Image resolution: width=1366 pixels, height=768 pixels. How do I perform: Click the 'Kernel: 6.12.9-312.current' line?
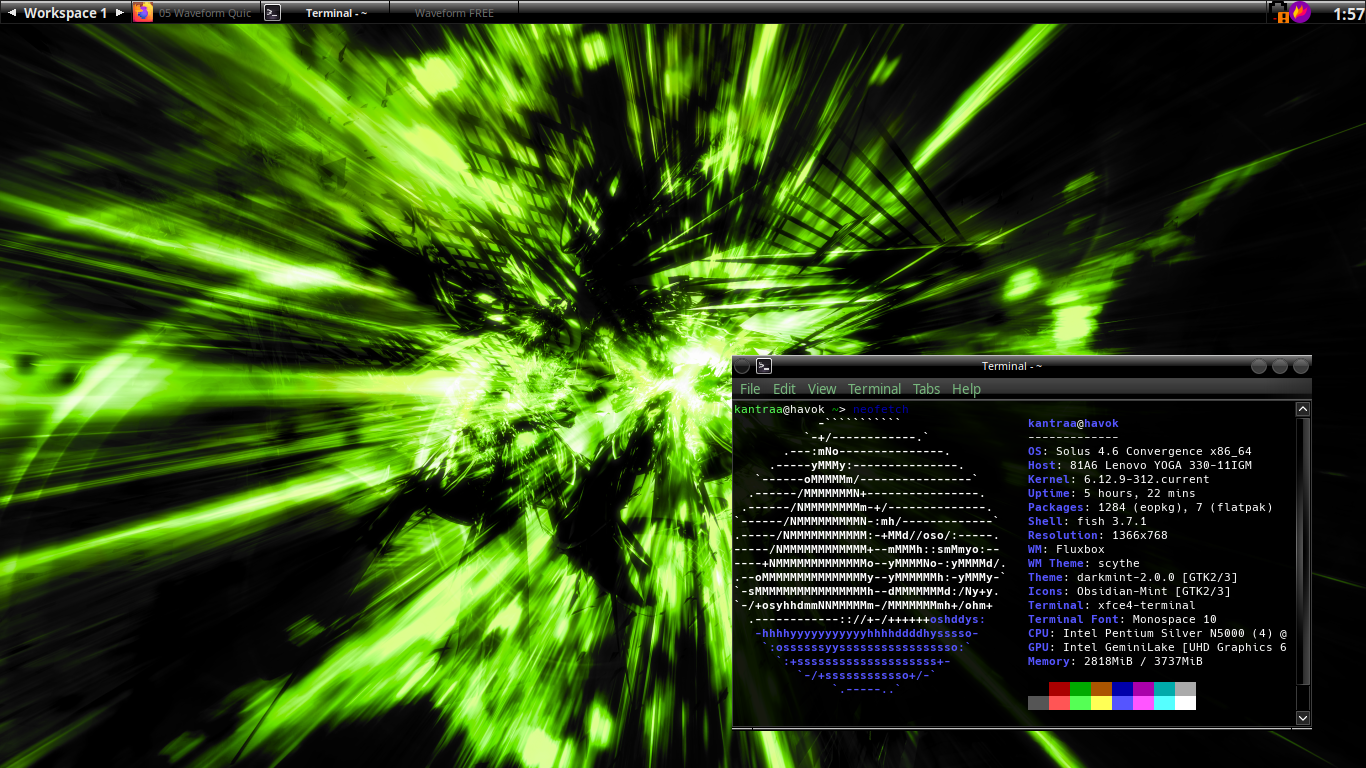pos(1119,480)
